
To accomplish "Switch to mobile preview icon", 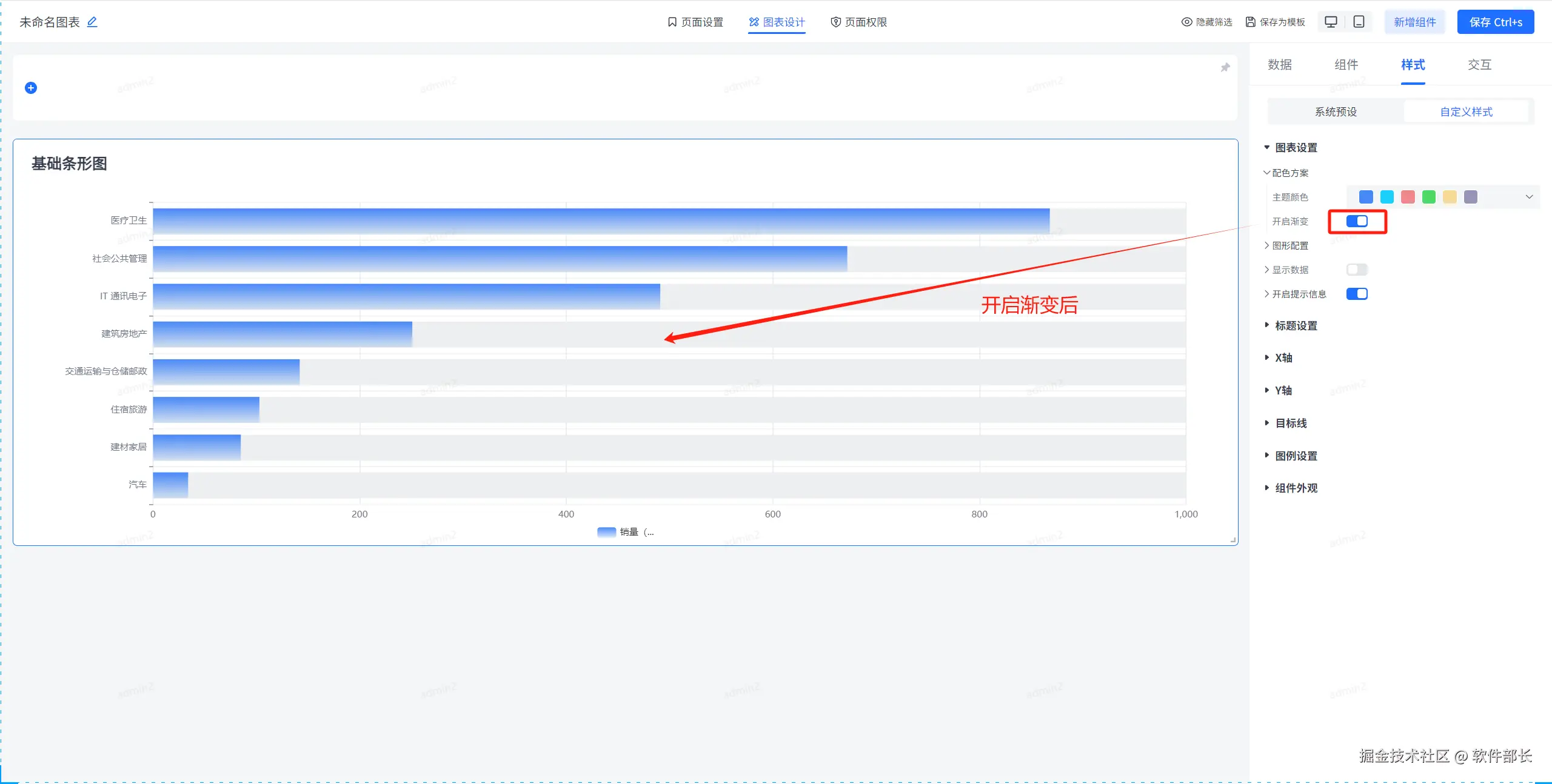I will (x=1359, y=22).
